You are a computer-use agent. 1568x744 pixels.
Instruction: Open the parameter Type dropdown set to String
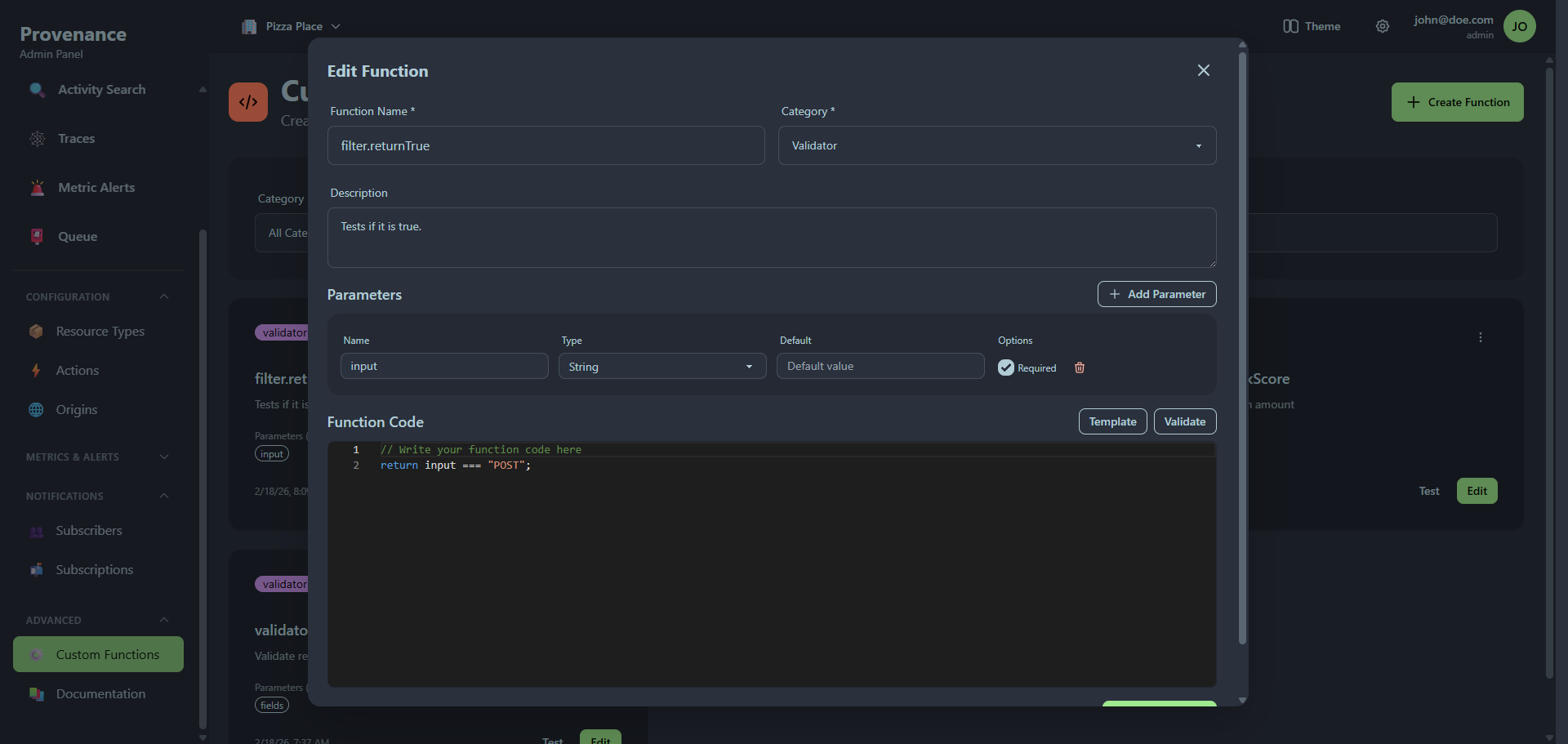pyautogui.click(x=661, y=366)
